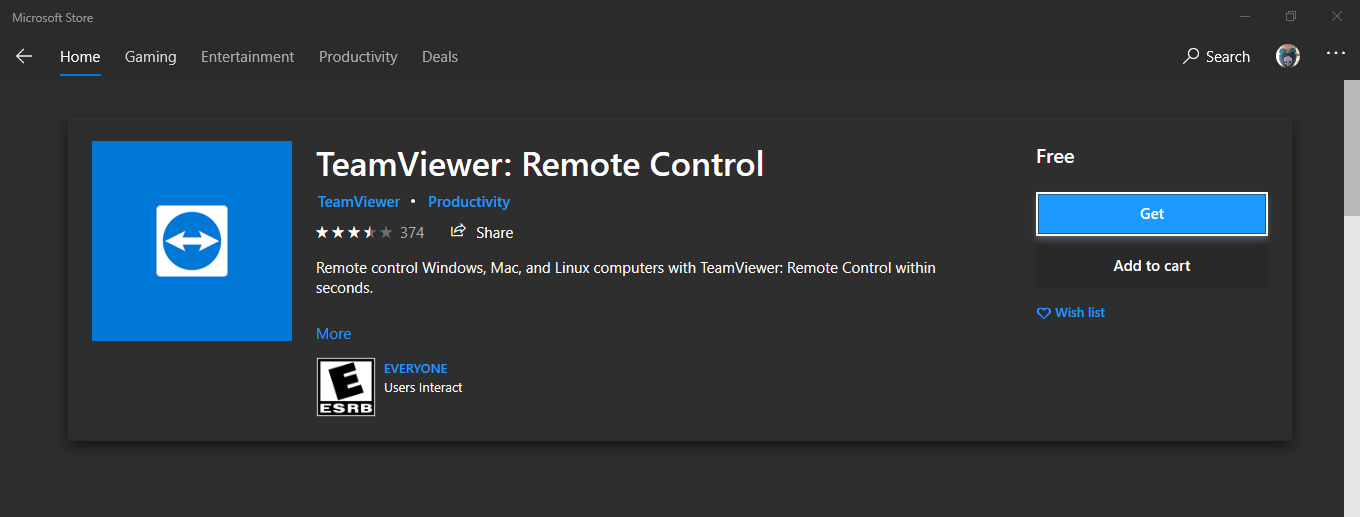This screenshot has height=517, width=1360.
Task: Expand description with More link
Action: coord(334,334)
